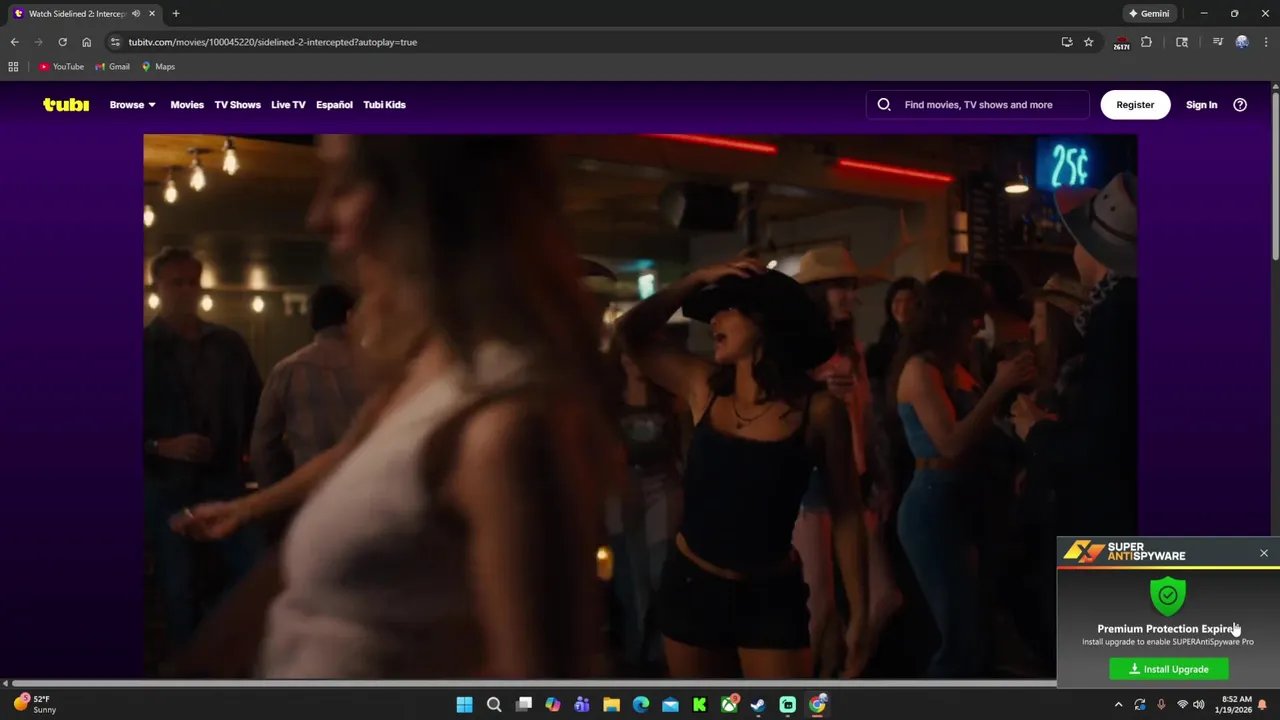Open the red extension with 2617 badge

1121,42
